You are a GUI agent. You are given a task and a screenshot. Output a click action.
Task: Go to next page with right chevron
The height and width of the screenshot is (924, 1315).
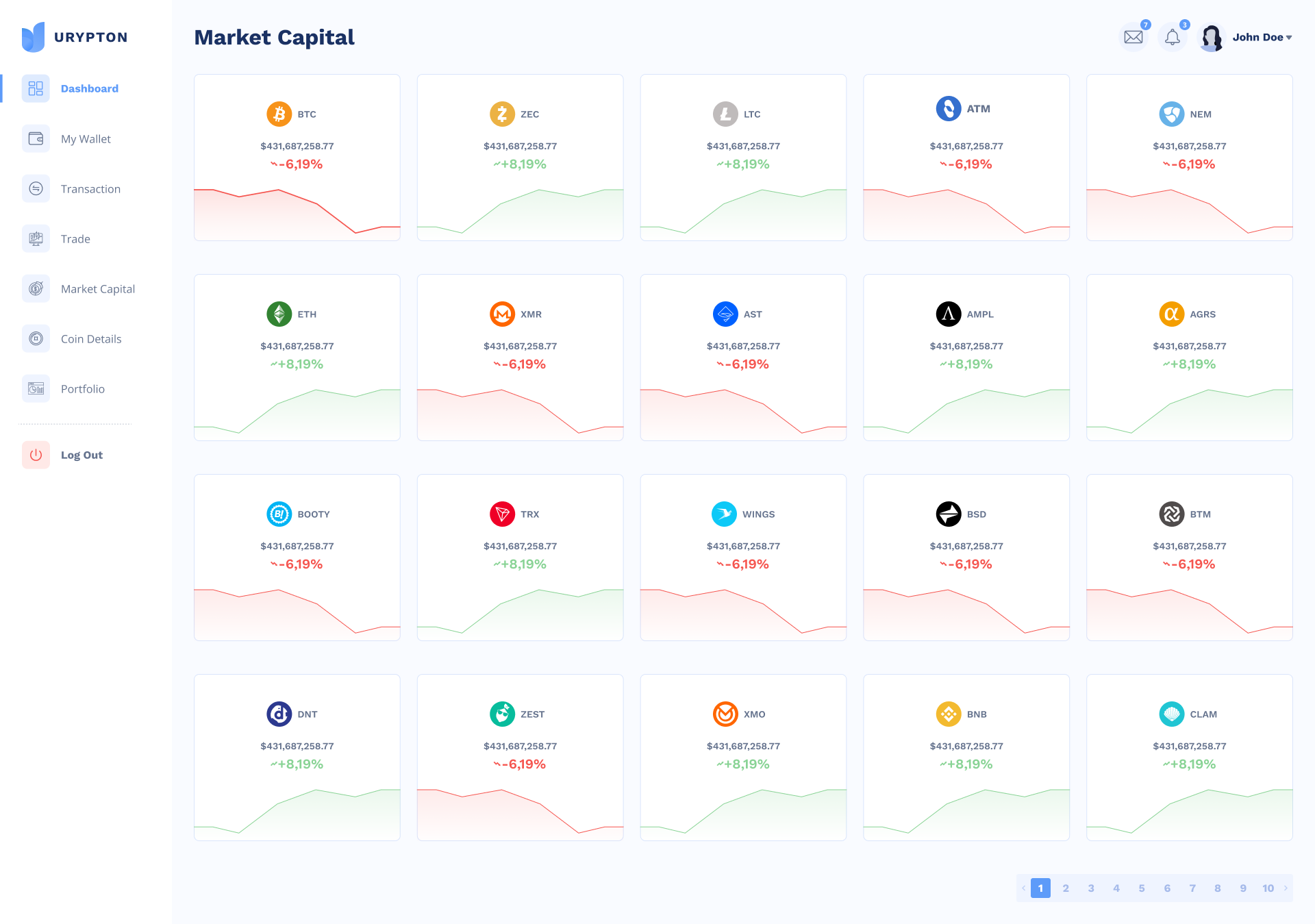[1286, 888]
